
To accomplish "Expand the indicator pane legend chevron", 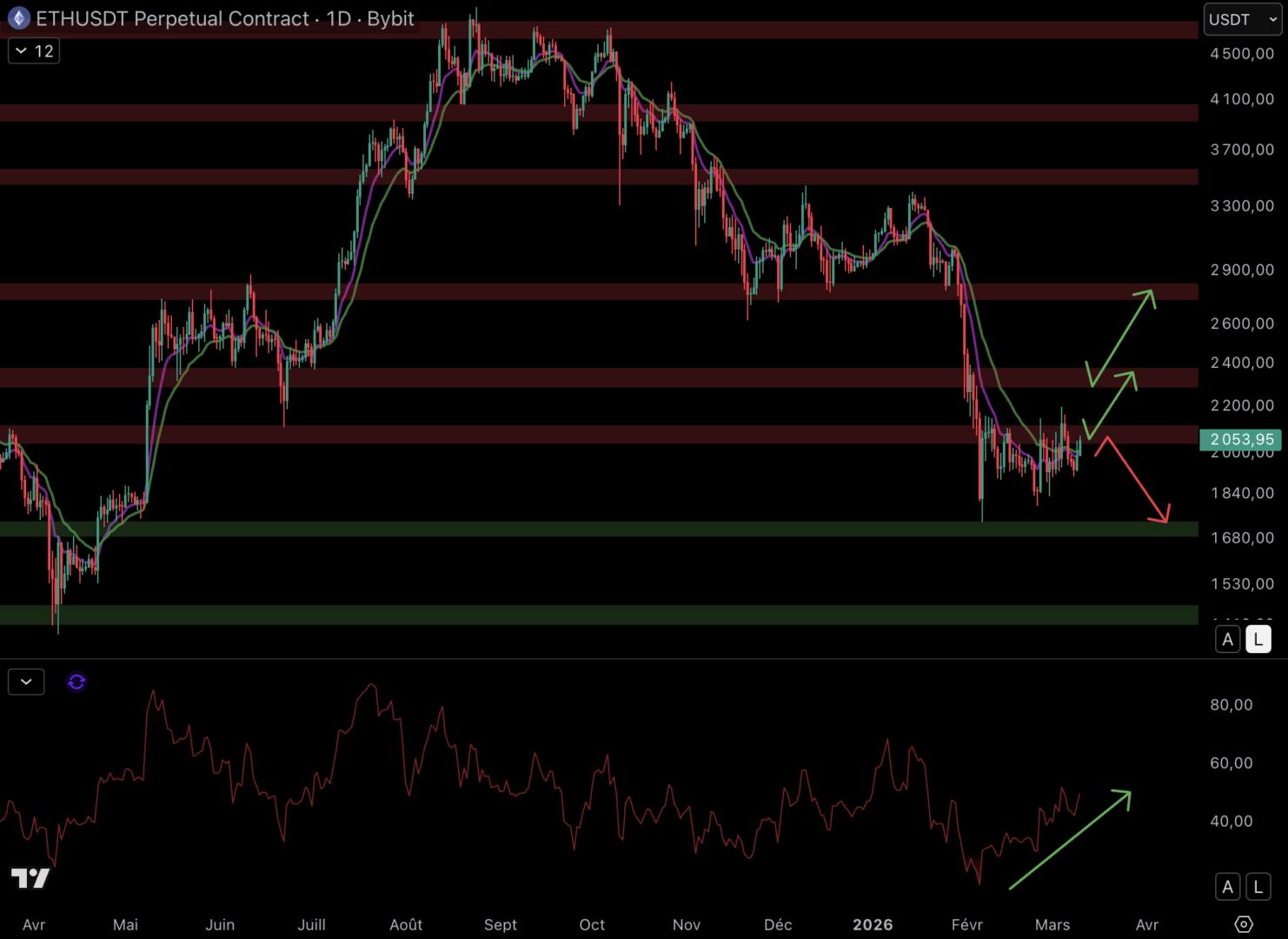I will (x=26, y=683).
